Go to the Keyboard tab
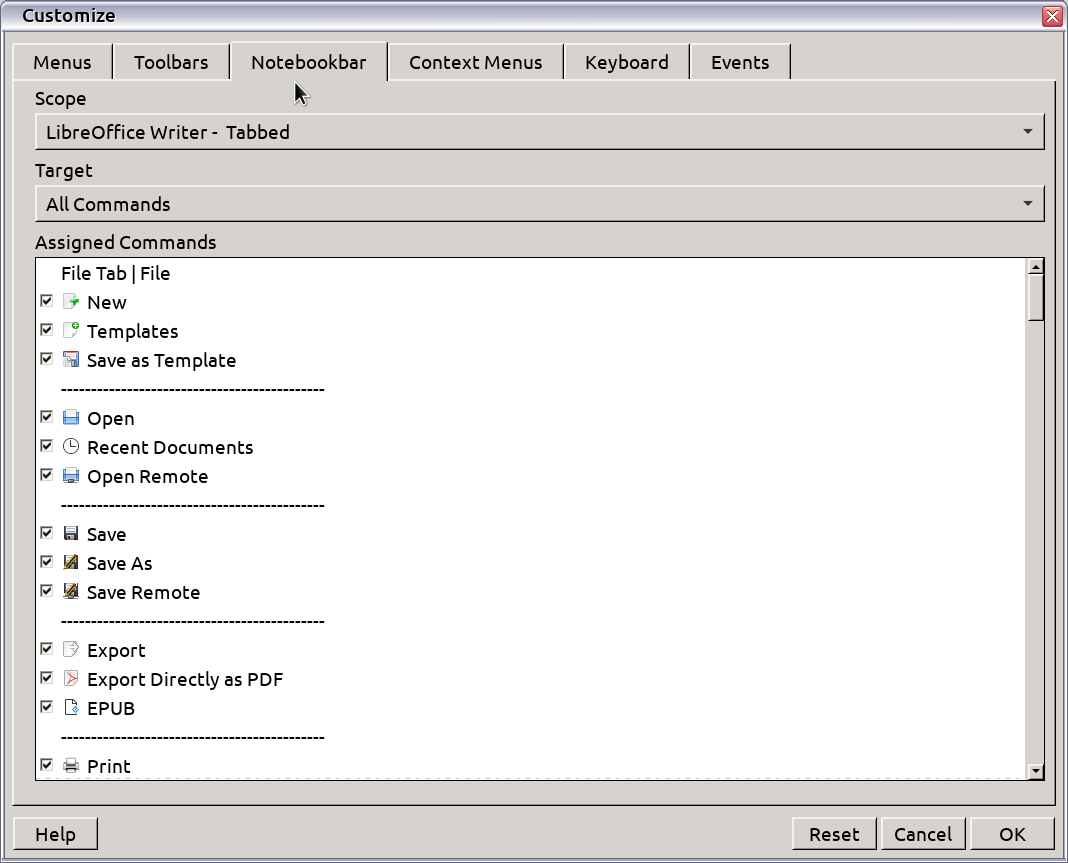Screen dimensions: 1068x863 point(627,62)
